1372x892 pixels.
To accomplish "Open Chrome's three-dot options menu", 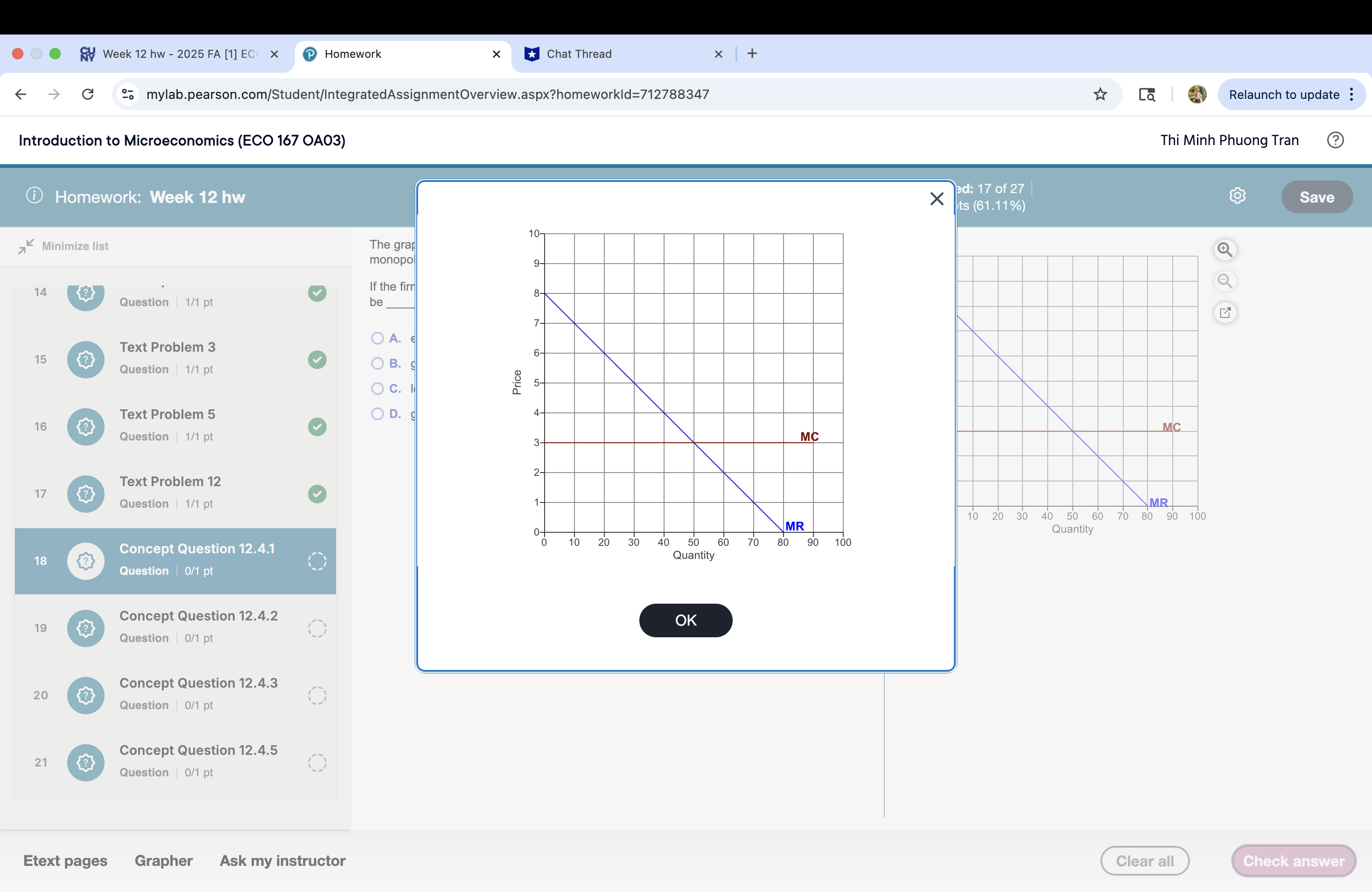I will point(1352,94).
